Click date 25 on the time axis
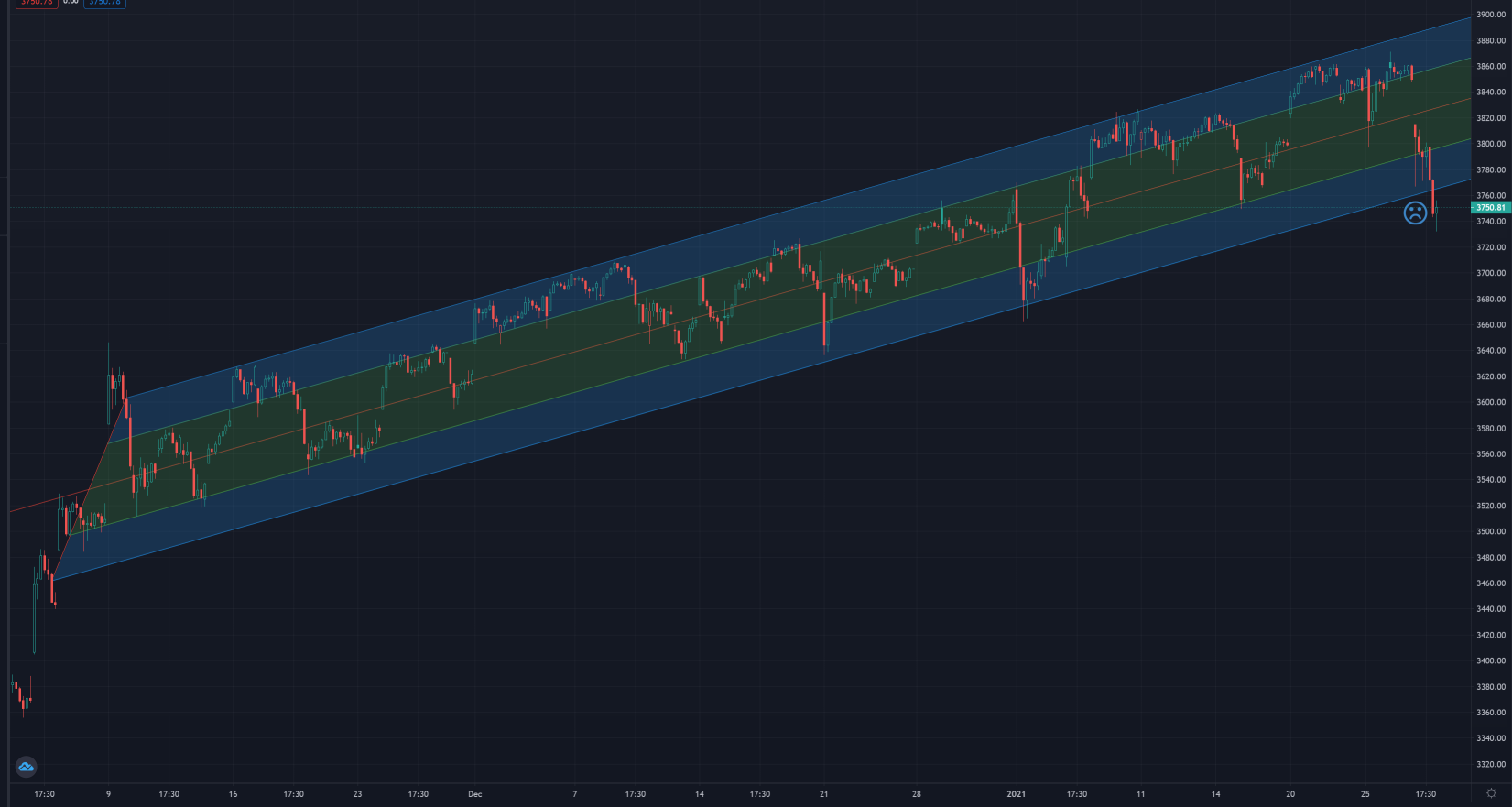 click(1365, 794)
